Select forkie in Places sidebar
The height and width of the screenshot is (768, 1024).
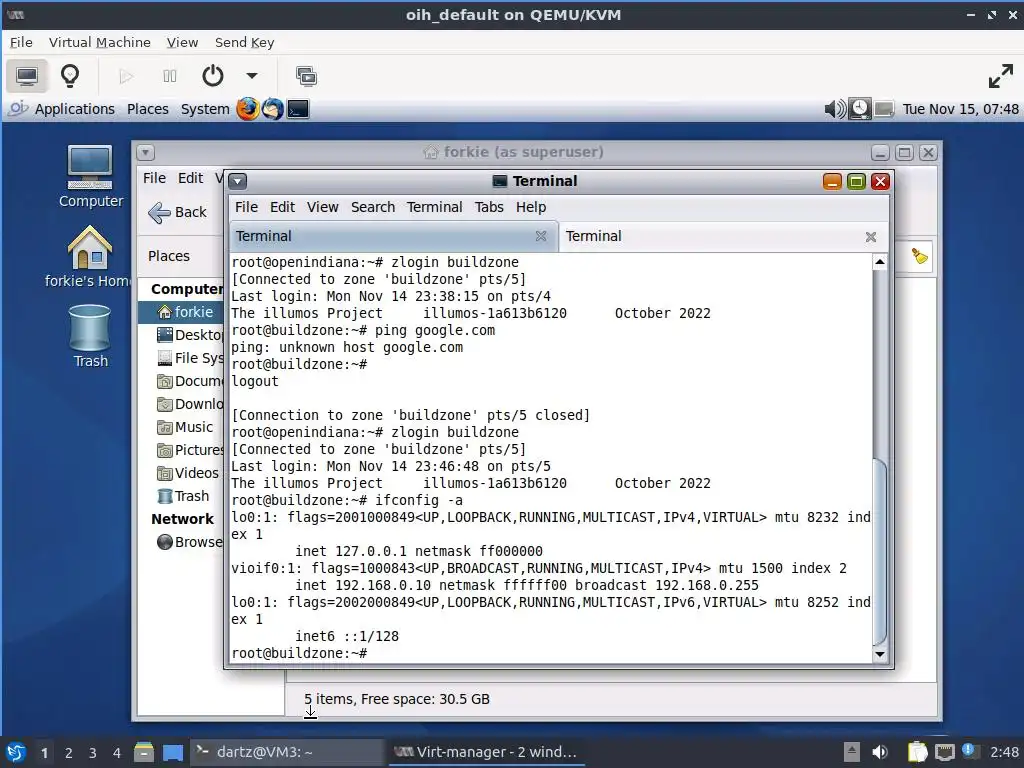[181, 312]
